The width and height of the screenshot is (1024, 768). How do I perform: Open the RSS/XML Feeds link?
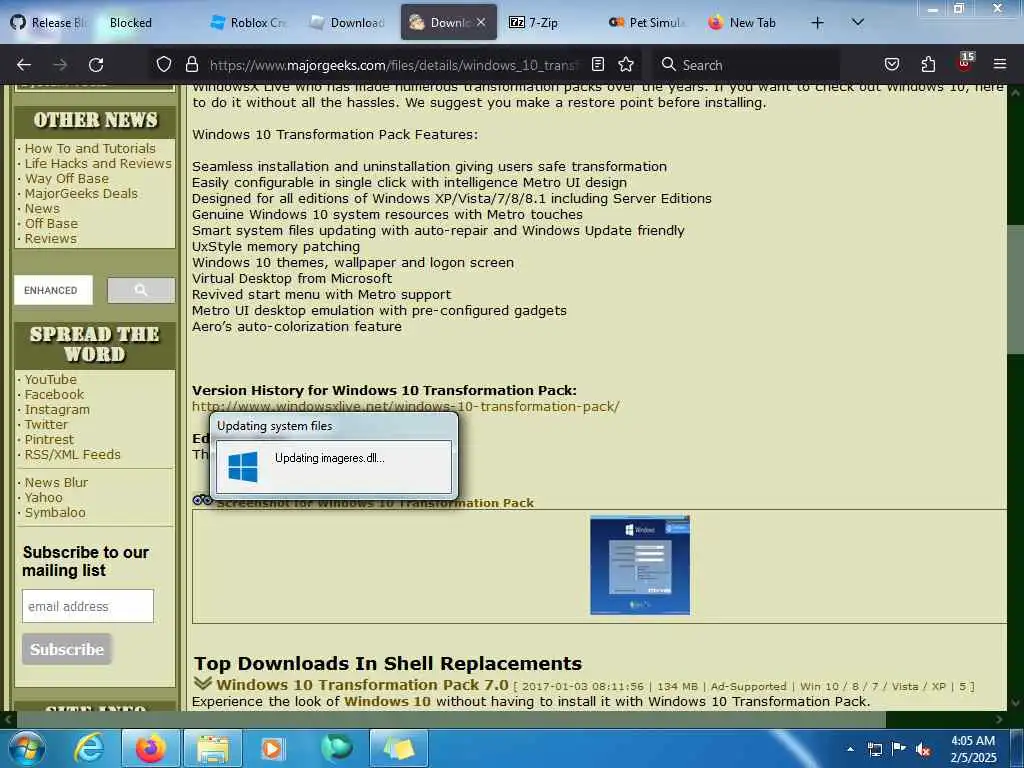pos(72,455)
